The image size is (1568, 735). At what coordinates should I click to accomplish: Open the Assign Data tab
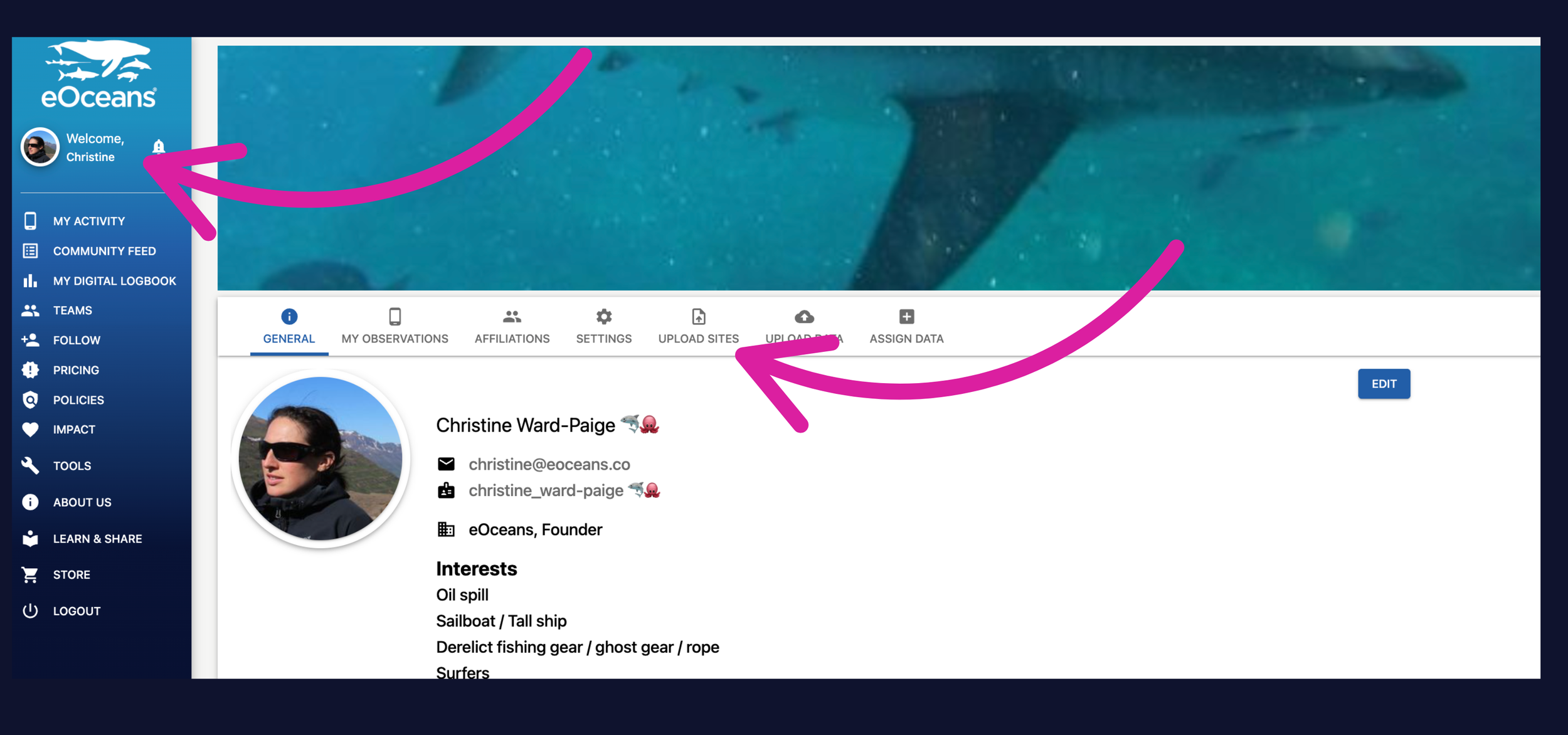[906, 327]
